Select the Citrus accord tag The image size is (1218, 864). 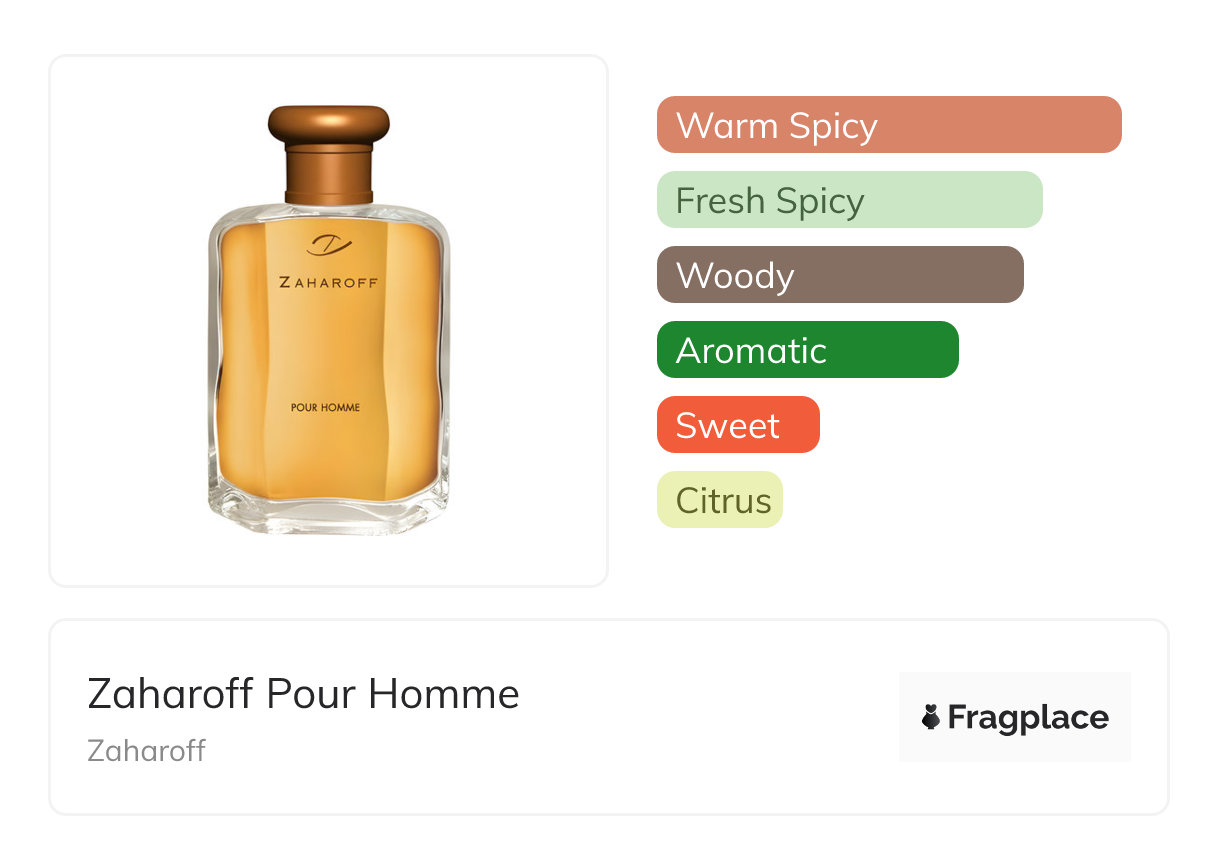pos(720,500)
